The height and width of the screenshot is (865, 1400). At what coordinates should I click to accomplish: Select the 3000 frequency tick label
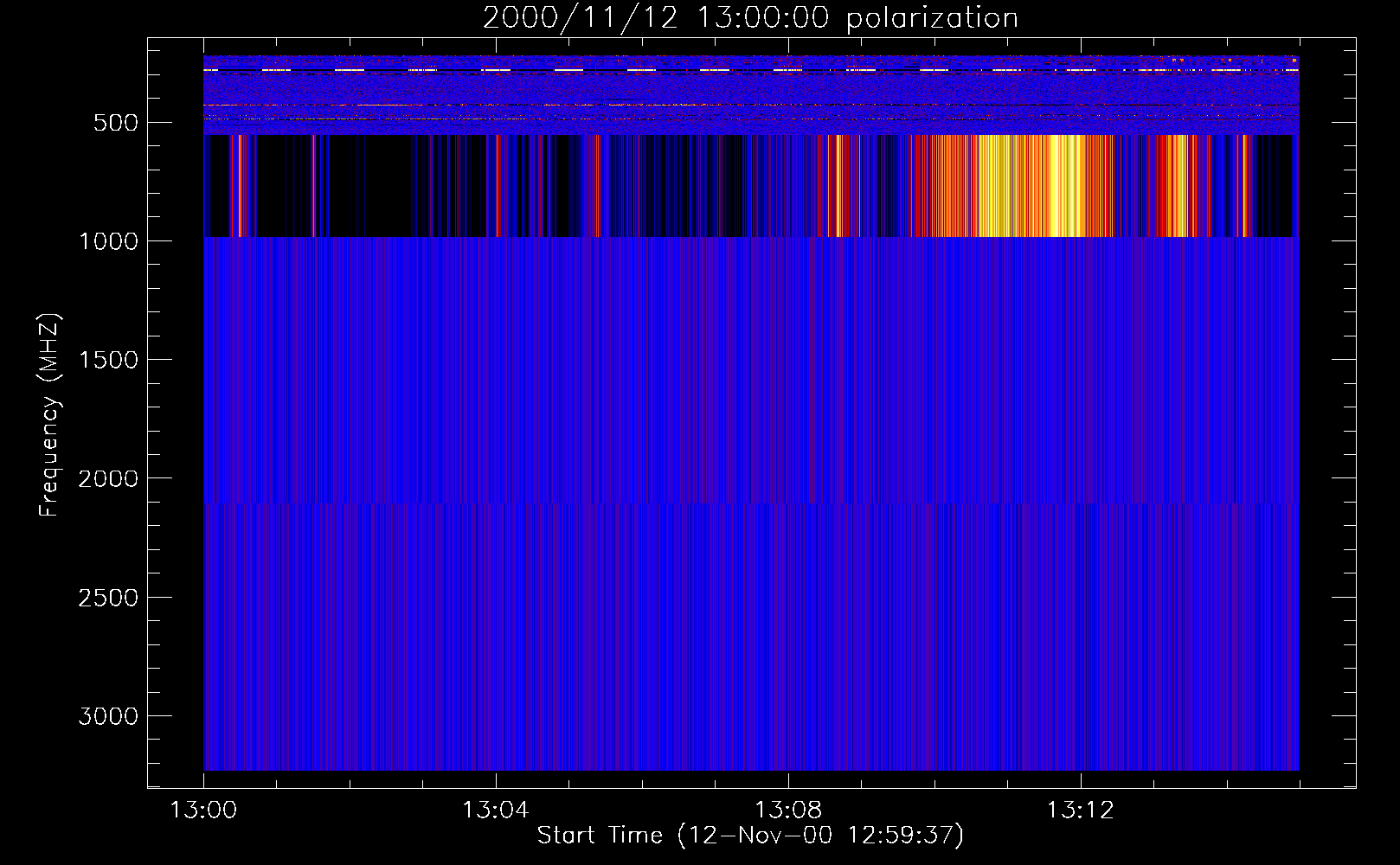(108, 716)
